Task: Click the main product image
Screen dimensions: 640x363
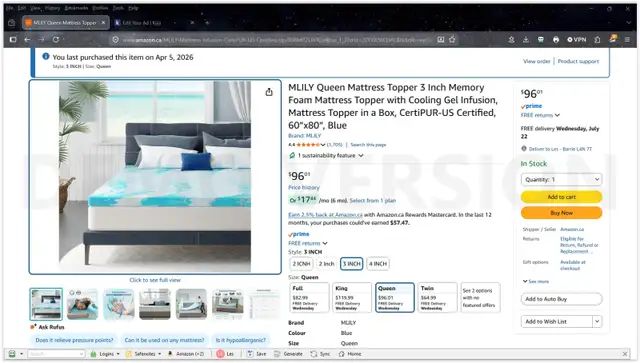Action: coord(155,177)
